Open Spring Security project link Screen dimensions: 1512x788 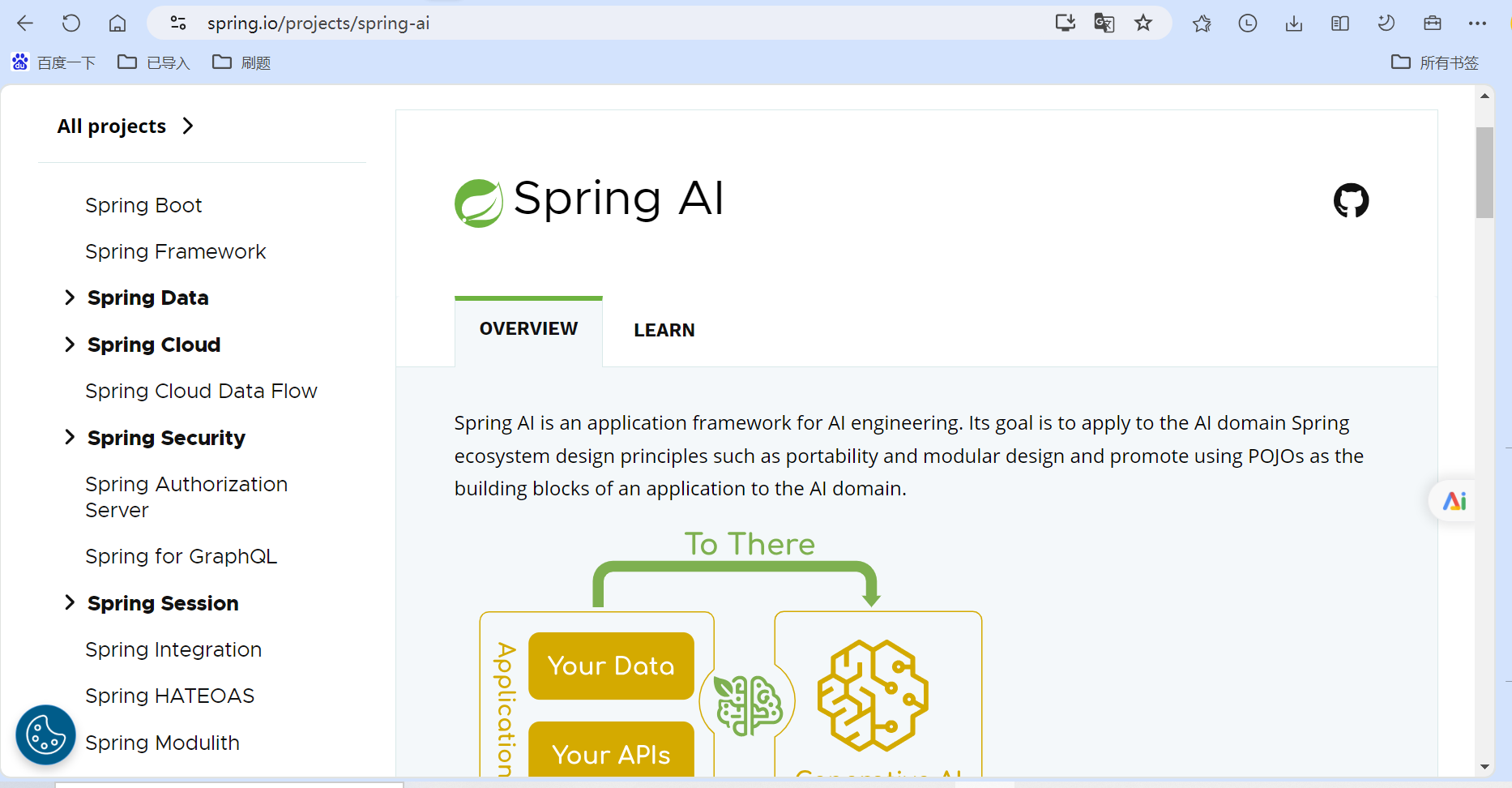click(166, 438)
